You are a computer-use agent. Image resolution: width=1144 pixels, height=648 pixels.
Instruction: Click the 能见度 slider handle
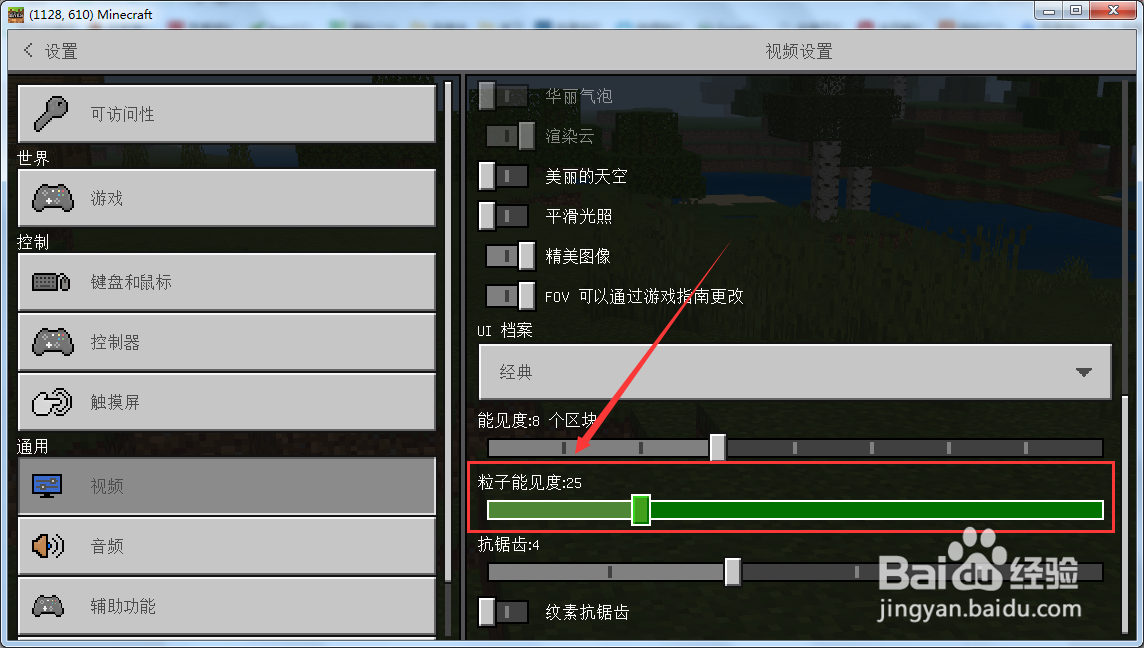[x=718, y=447]
